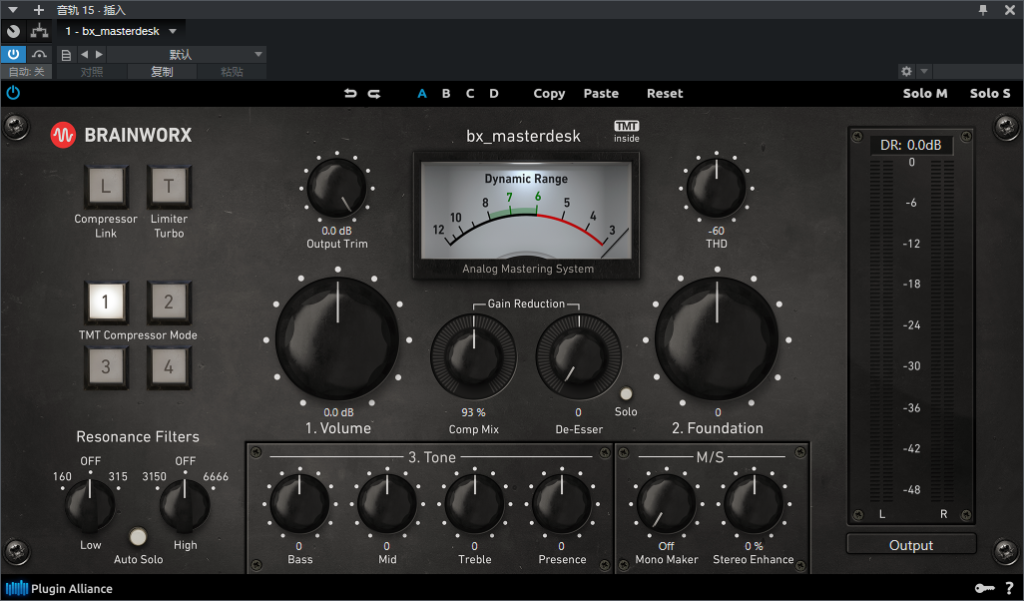Click the Presence tone knob

click(562, 504)
